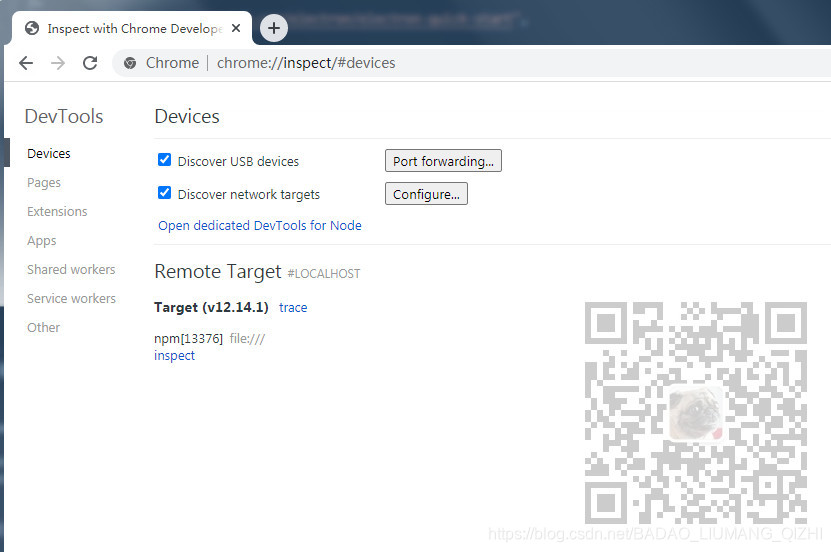Select Service workers in the sidebar
831x552 pixels.
72,299
